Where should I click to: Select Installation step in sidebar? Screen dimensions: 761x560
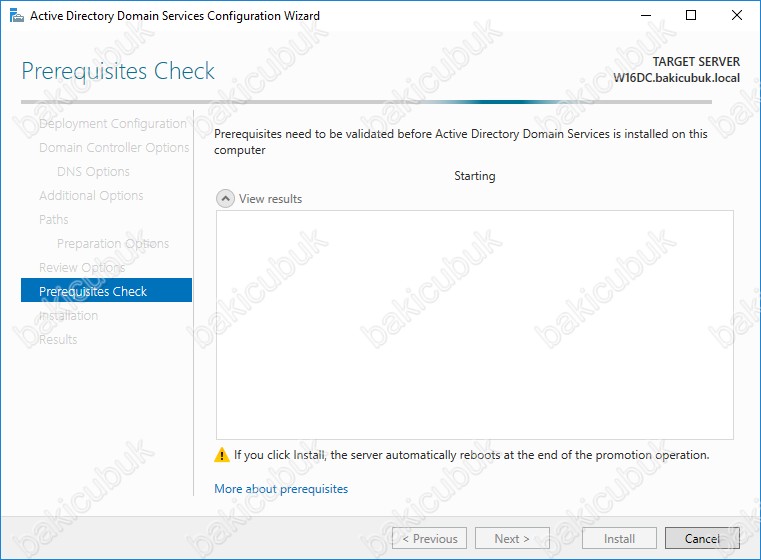pyautogui.click(x=68, y=315)
